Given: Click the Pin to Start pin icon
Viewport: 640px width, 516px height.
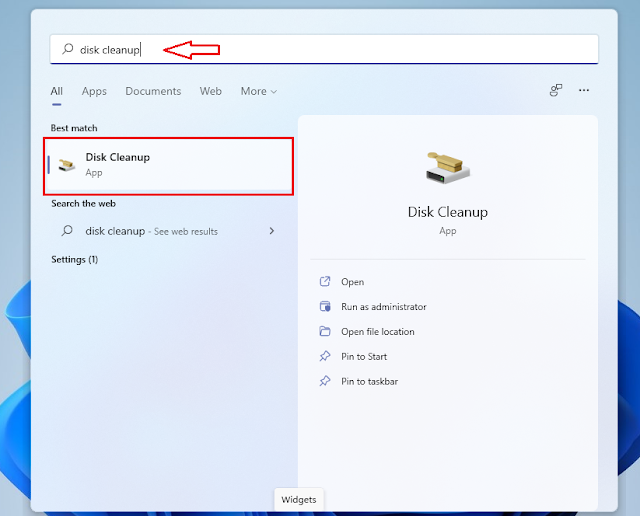Looking at the screenshot, I should (325, 356).
